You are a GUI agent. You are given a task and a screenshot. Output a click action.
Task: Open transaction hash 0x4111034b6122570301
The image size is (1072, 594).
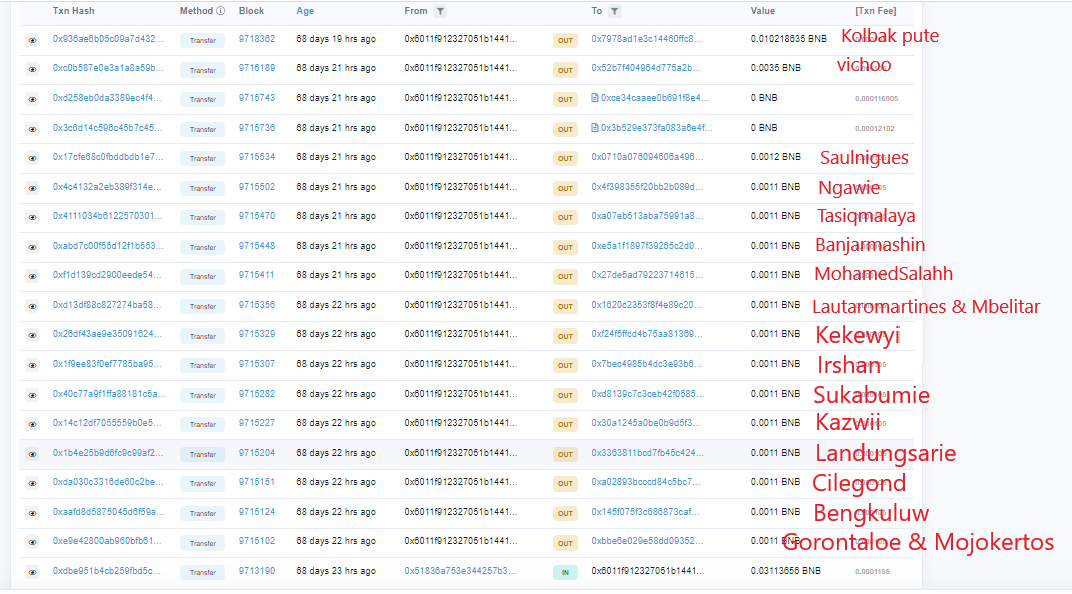click(x=107, y=216)
